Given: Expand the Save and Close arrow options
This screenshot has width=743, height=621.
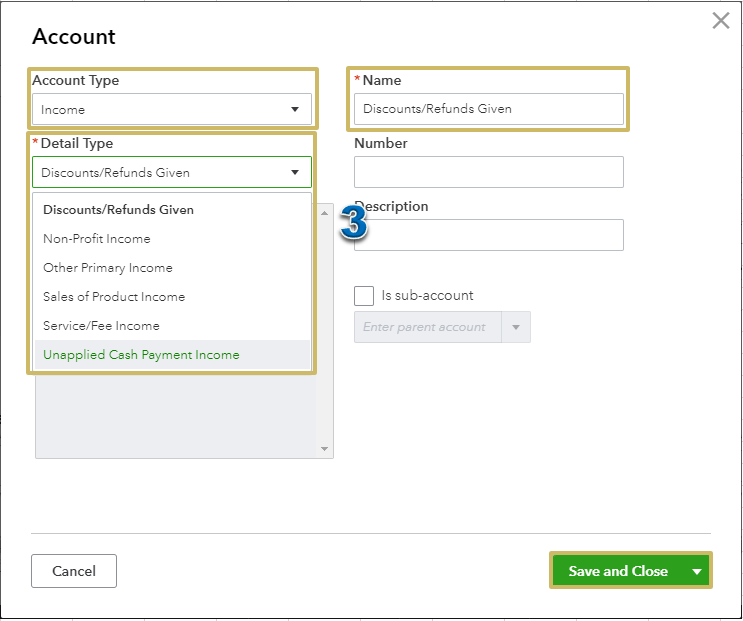Looking at the screenshot, I should click(697, 571).
